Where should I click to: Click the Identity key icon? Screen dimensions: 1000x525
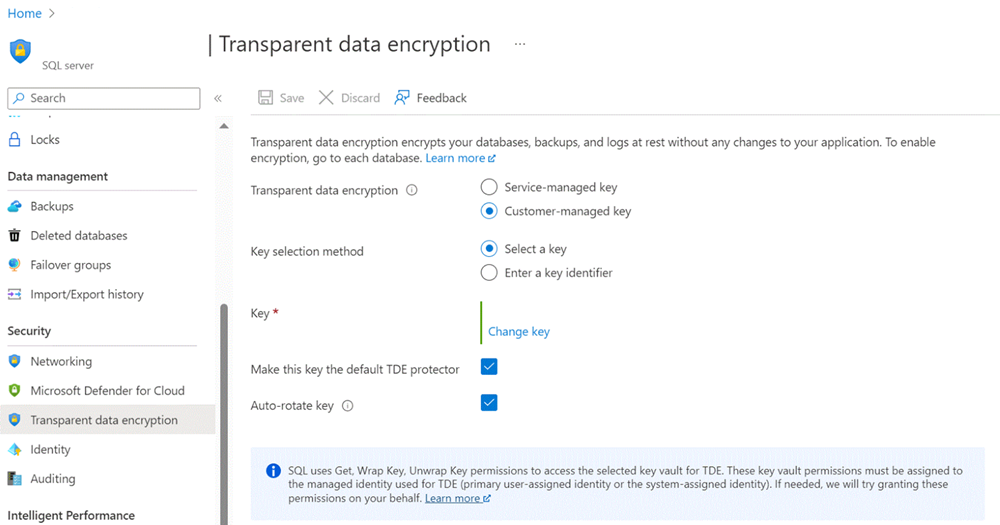point(14,450)
